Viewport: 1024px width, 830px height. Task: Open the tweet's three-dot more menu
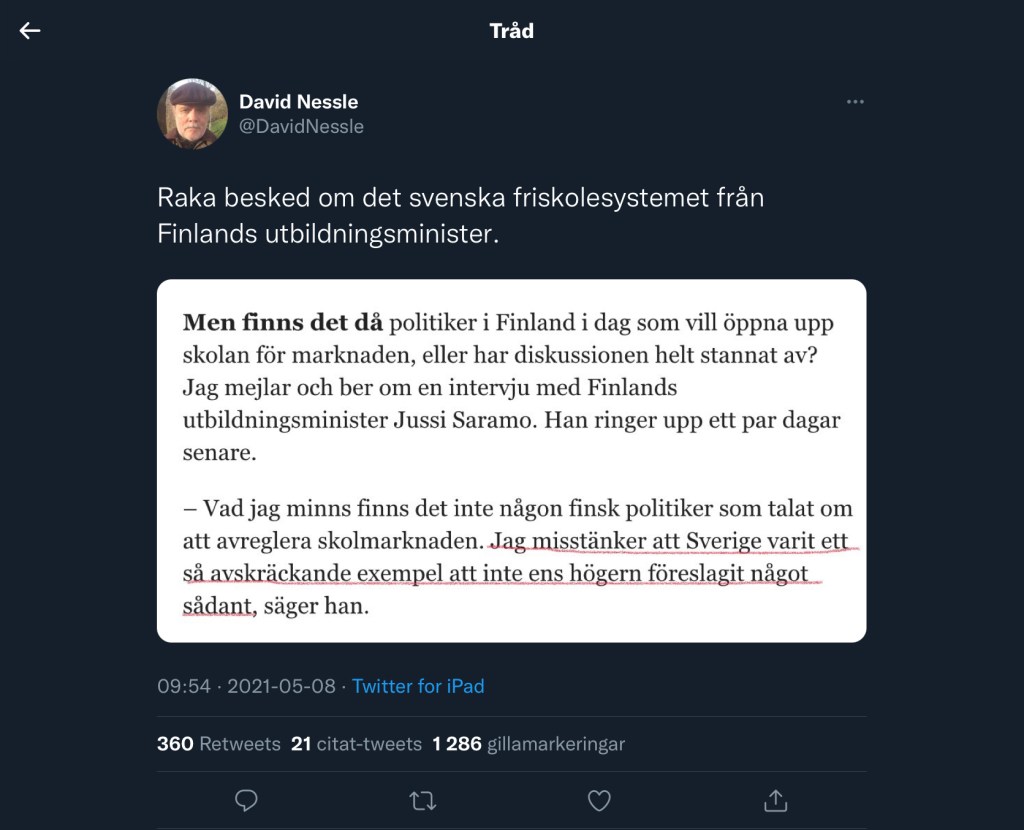[855, 102]
